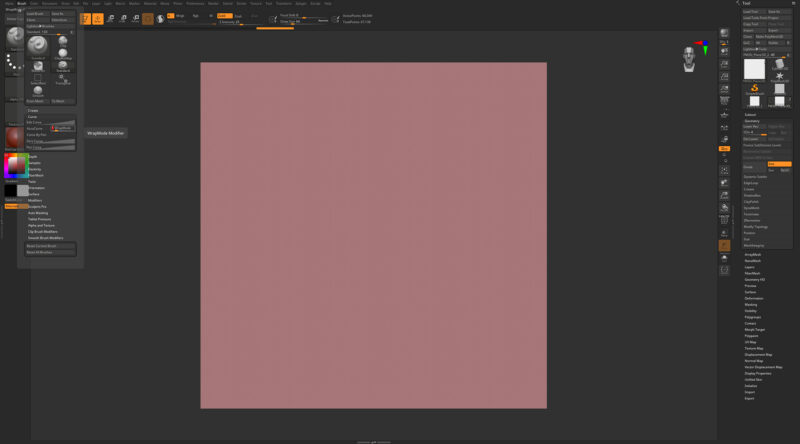Screen dimensions: 800x444
Task: Click the BPR render icon in right shelf
Action: [x=724, y=33]
